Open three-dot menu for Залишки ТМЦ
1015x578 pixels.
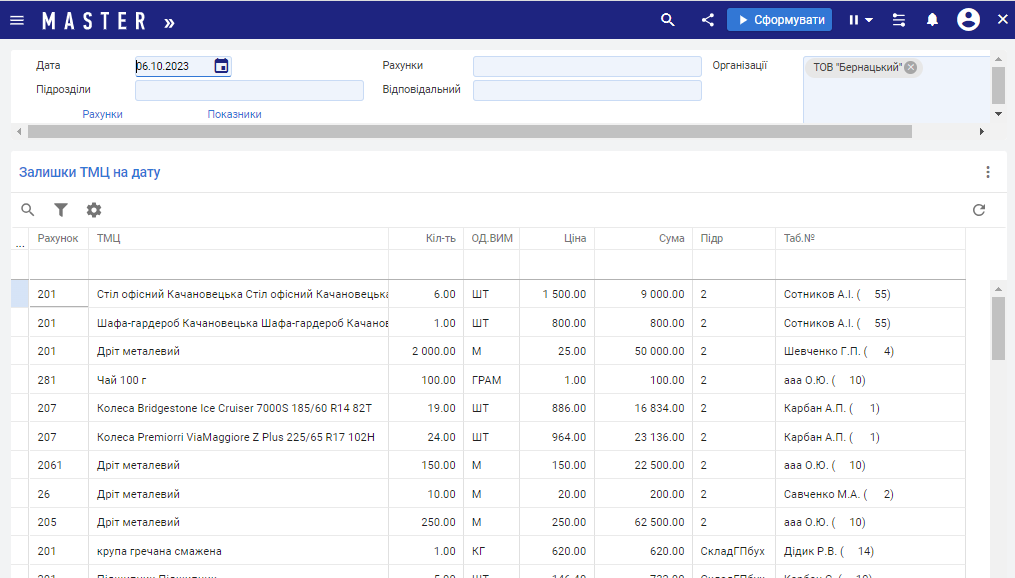988,172
